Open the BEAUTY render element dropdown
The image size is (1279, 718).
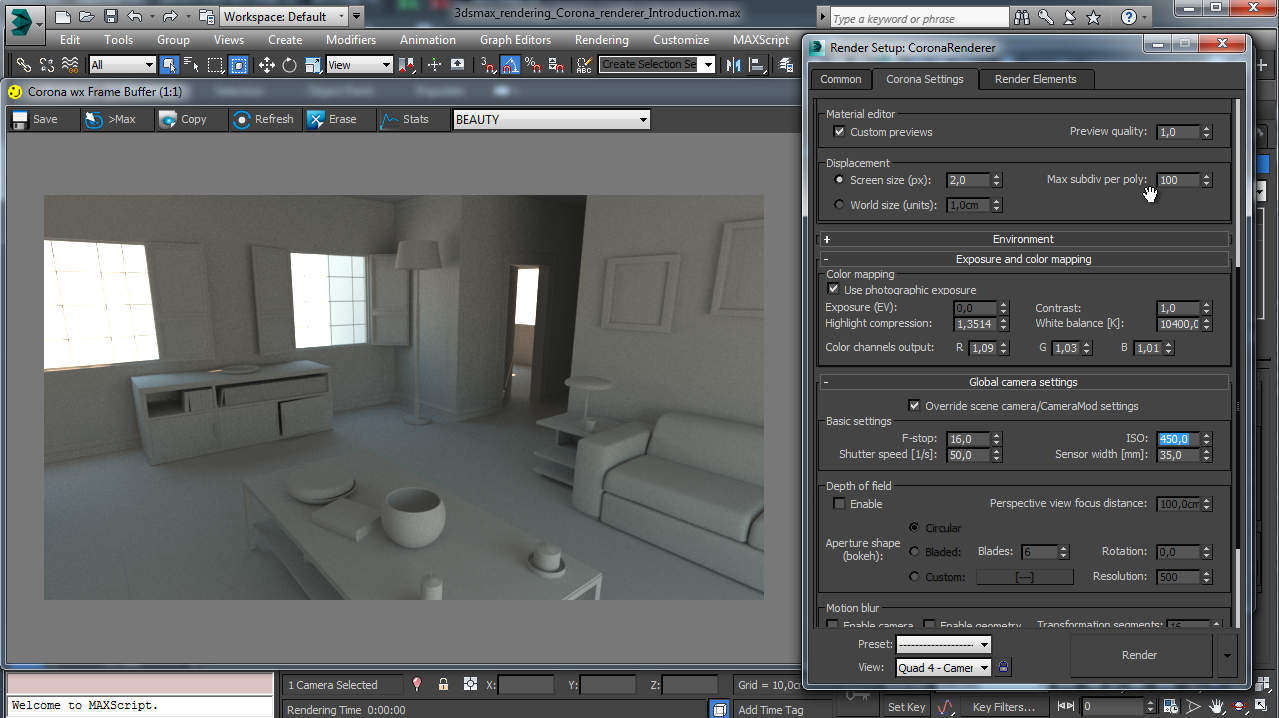(551, 120)
